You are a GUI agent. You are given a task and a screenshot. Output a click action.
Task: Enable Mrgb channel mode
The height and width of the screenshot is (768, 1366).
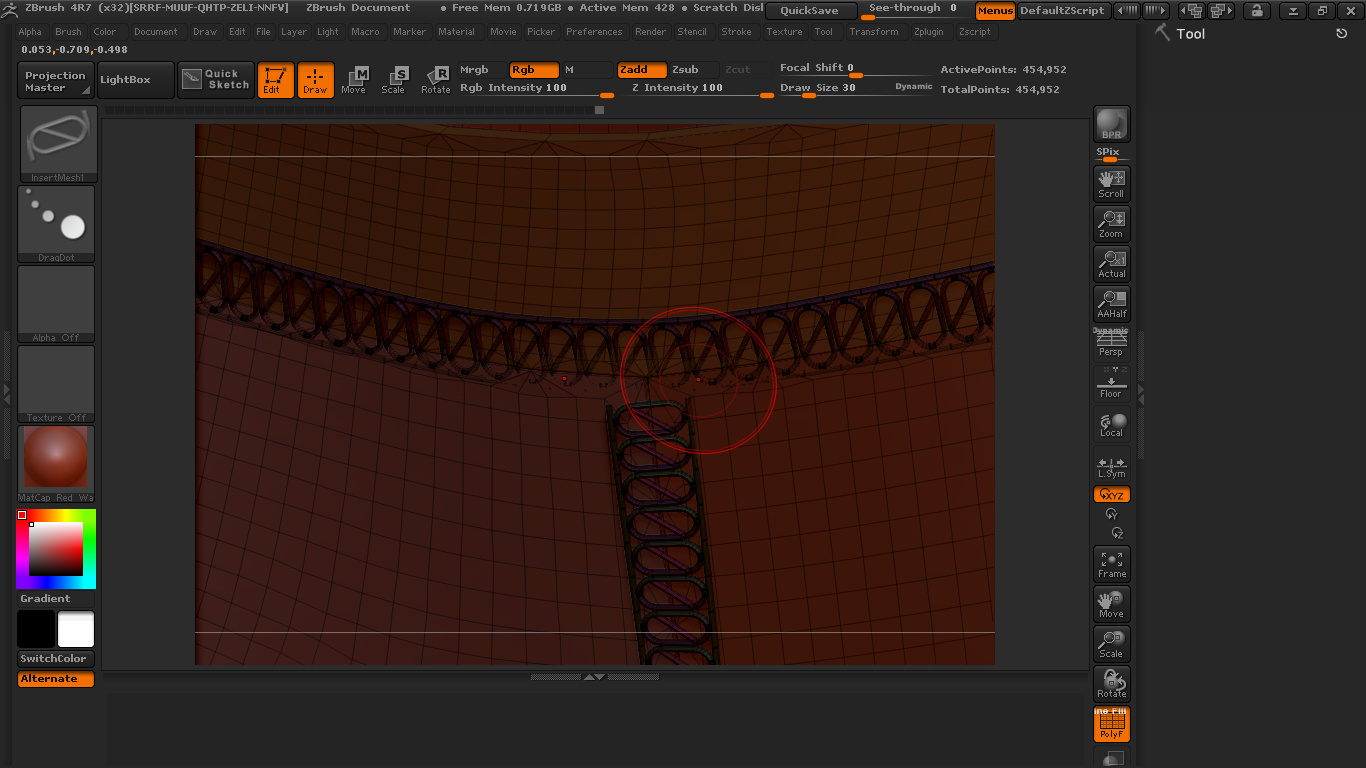point(483,70)
